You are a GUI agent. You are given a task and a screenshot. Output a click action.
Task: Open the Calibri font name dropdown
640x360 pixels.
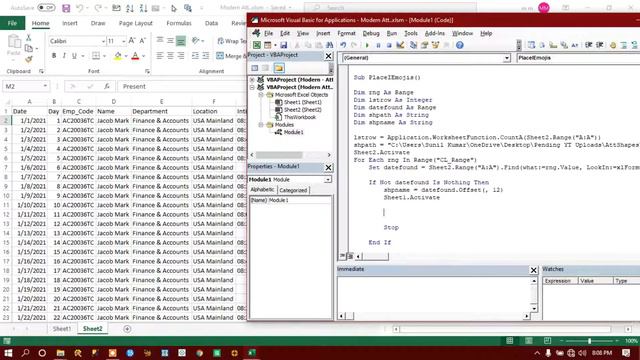click(x=103, y=41)
